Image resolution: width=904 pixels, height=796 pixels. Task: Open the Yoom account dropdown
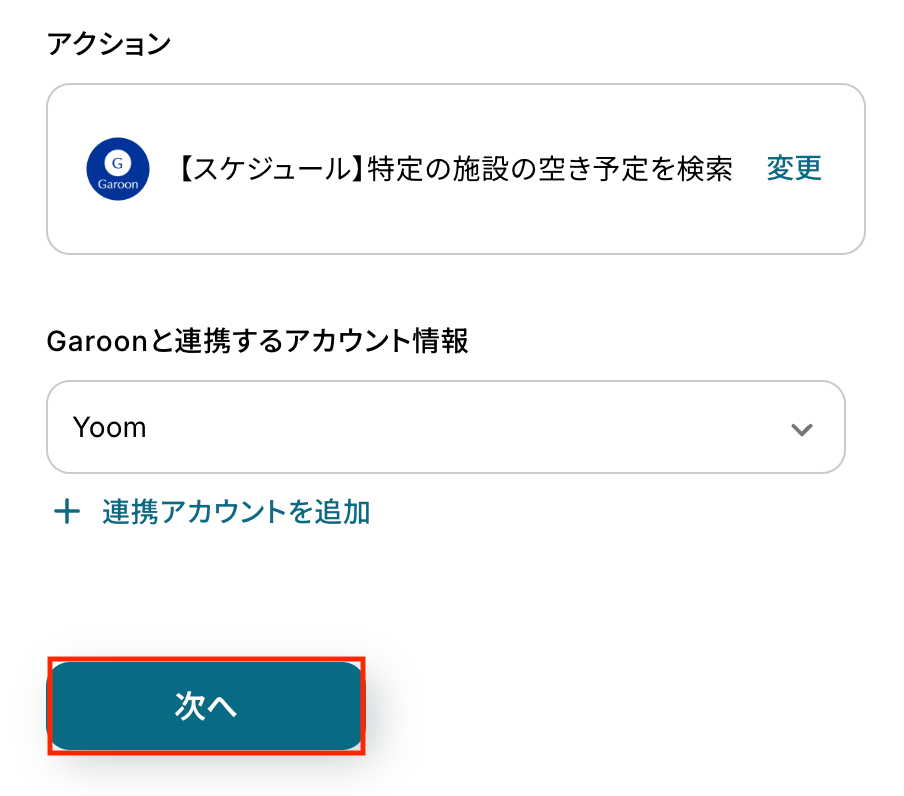pyautogui.click(x=445, y=427)
